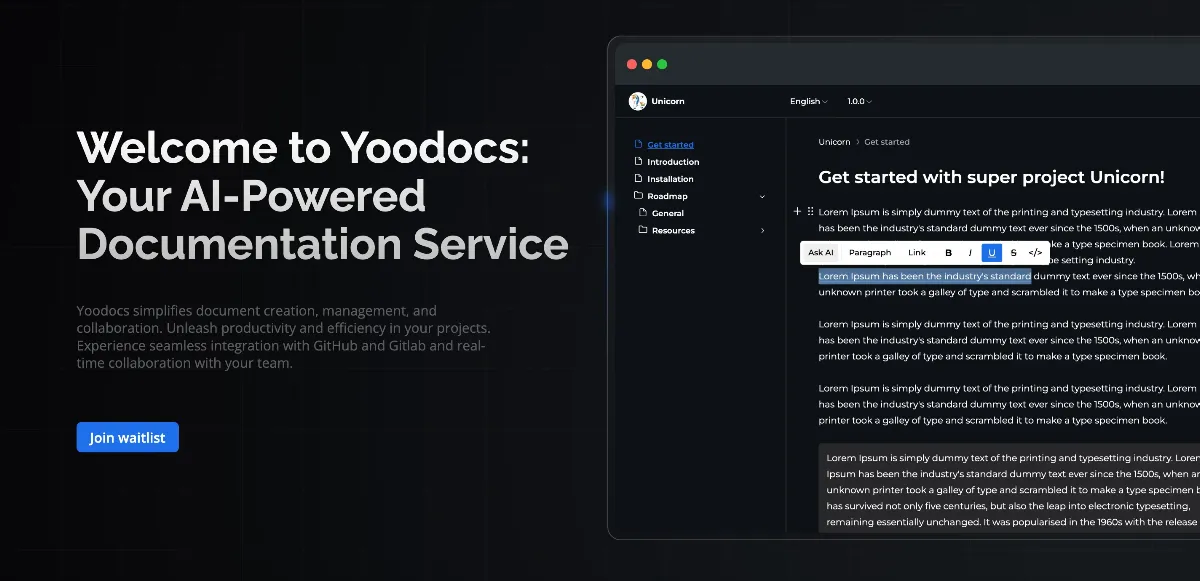Click the plus add-block icon
The height and width of the screenshot is (581, 1200).
[x=797, y=211]
